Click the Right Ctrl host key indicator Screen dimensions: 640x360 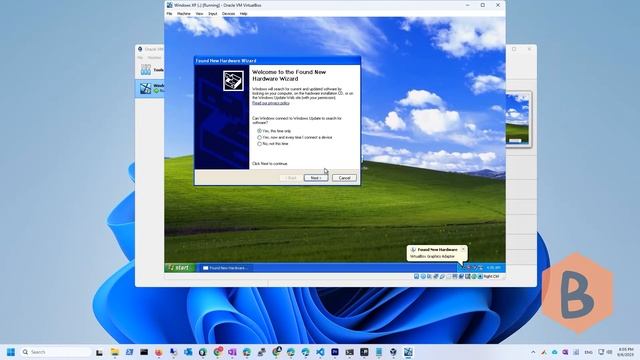click(x=491, y=276)
